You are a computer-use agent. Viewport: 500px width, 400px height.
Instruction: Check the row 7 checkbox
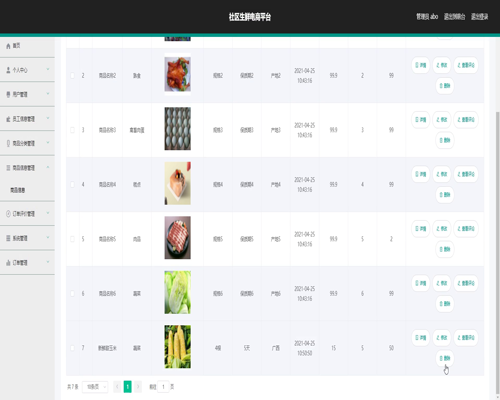click(x=72, y=348)
